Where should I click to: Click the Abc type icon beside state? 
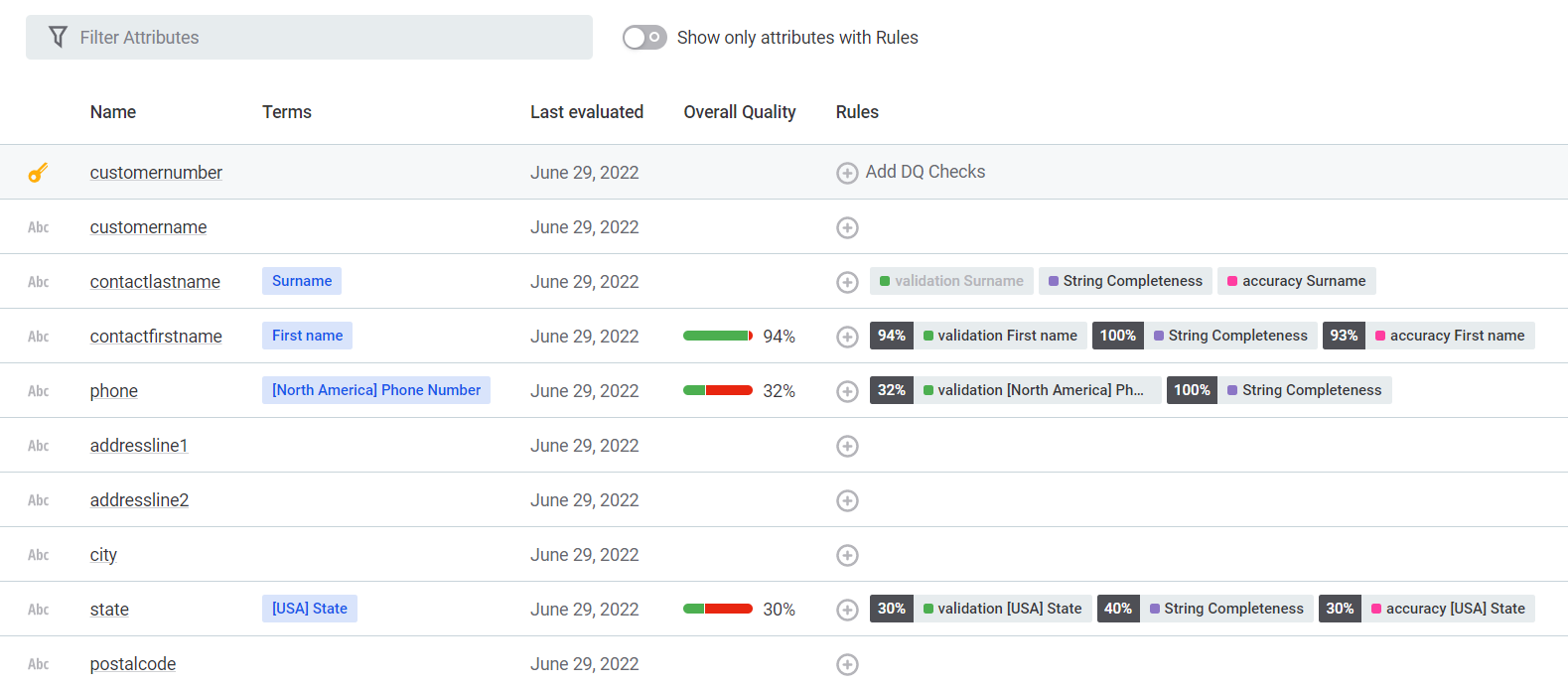point(39,610)
